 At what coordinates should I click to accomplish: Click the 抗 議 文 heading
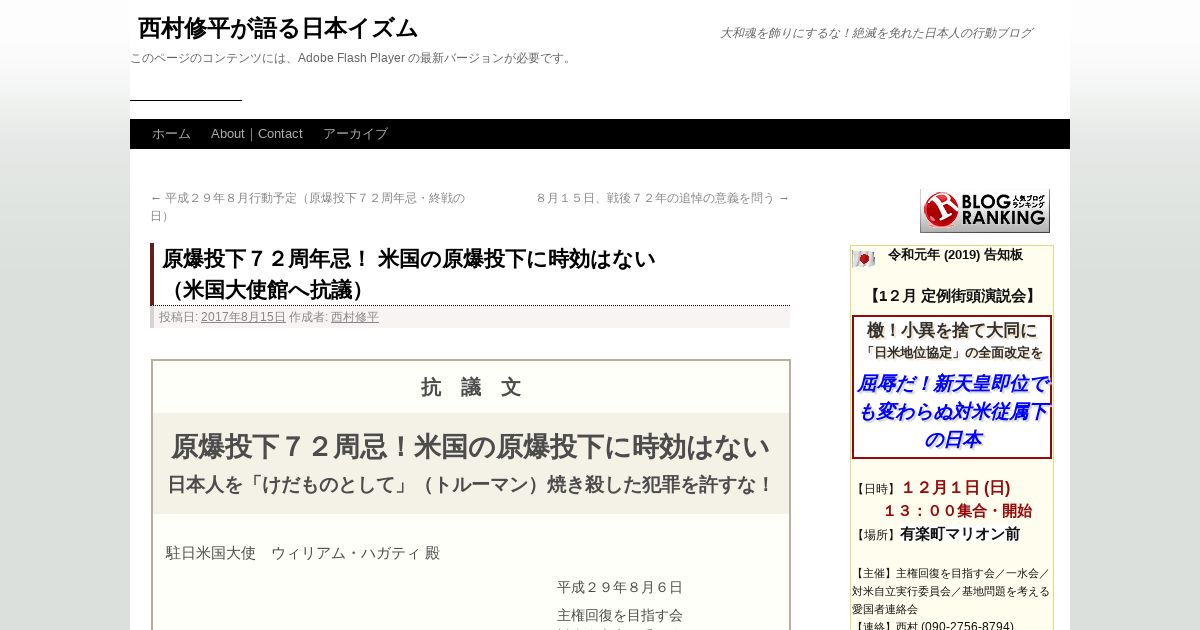471,387
